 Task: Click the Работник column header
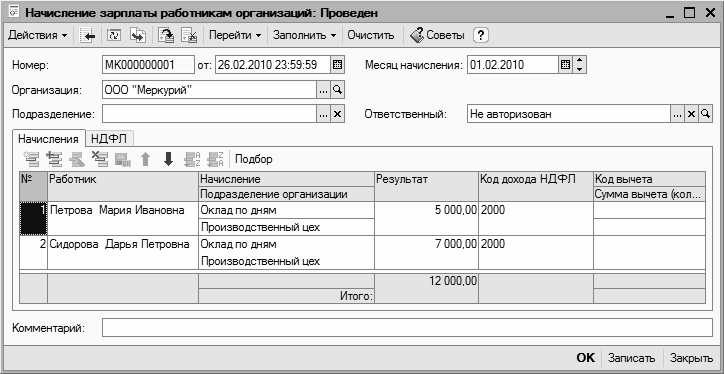point(123,186)
